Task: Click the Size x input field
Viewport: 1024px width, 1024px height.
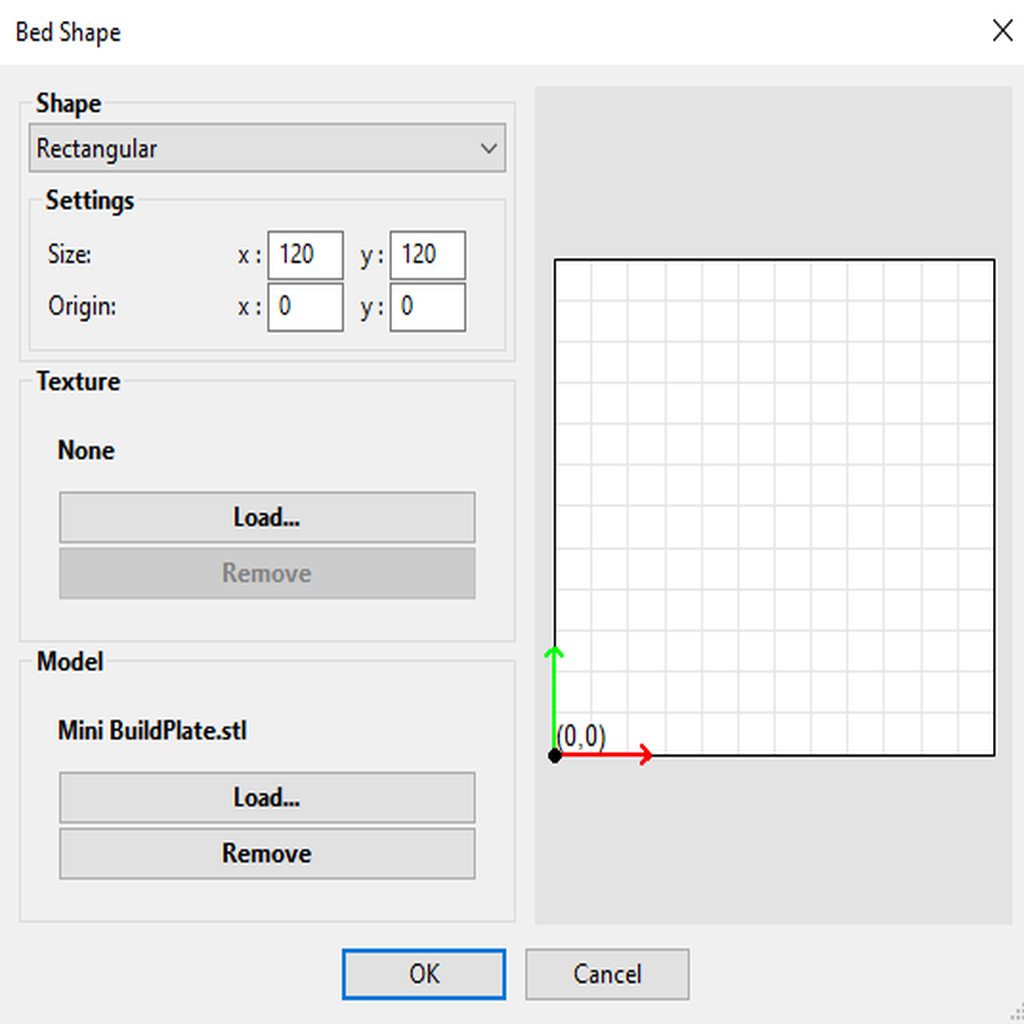Action: [x=305, y=255]
